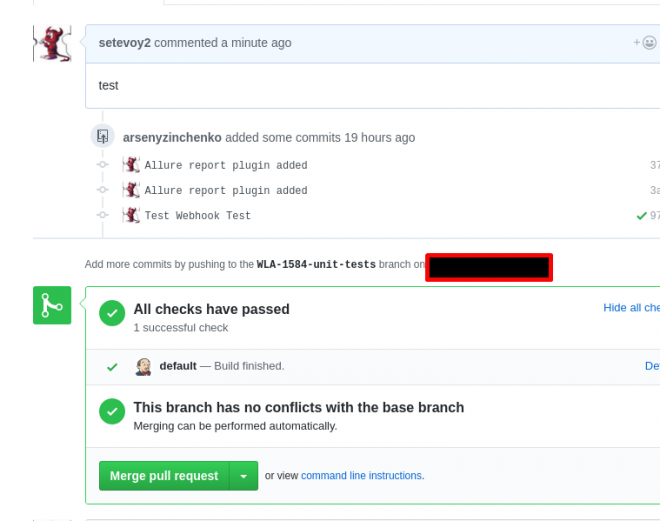
Task: Expand the merge method dropdown arrow
Action: [243, 476]
